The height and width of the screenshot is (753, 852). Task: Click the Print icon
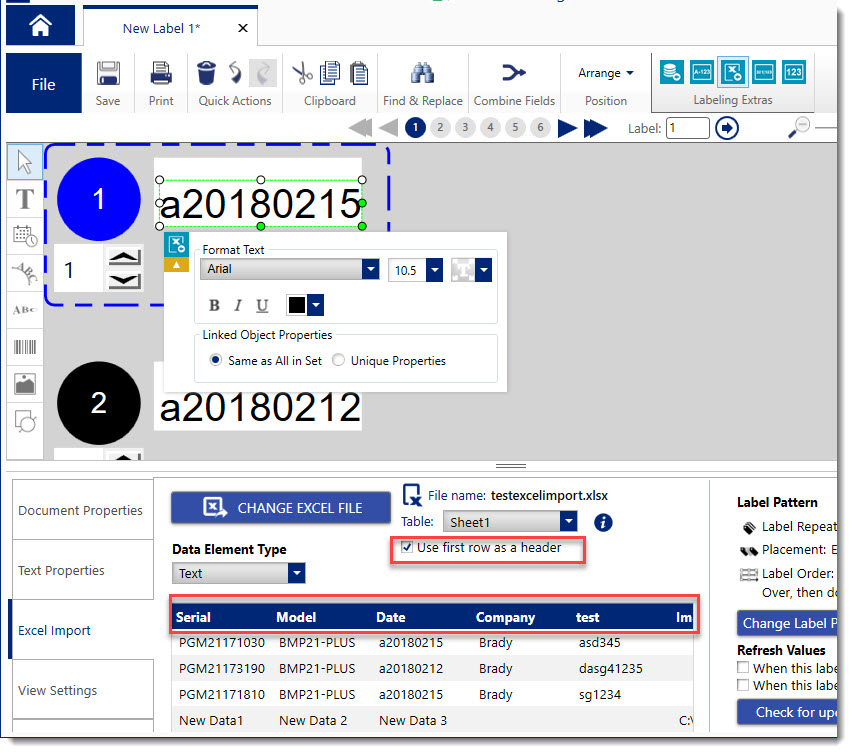161,74
